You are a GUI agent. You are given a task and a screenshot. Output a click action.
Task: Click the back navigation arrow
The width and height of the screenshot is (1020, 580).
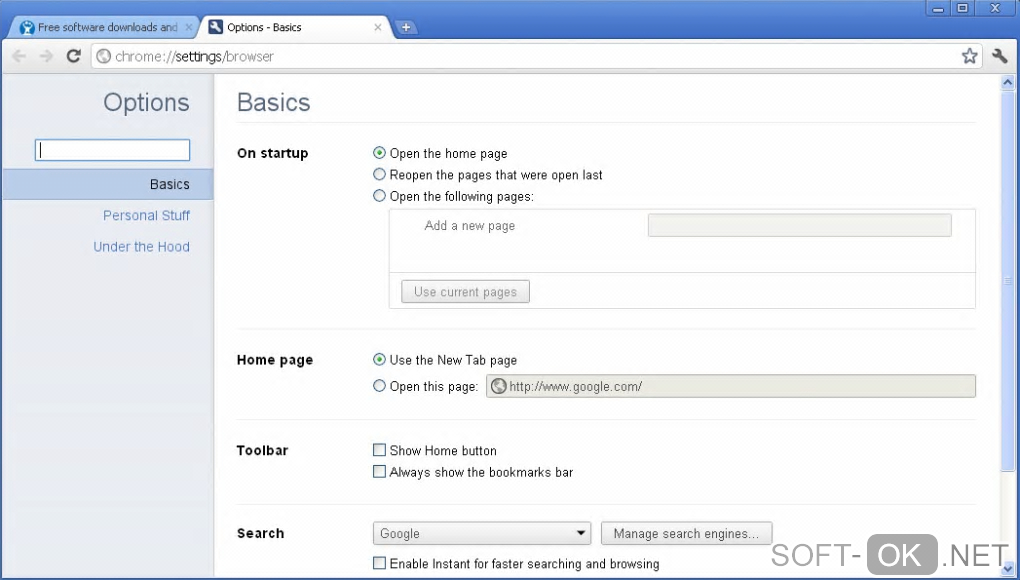(18, 56)
